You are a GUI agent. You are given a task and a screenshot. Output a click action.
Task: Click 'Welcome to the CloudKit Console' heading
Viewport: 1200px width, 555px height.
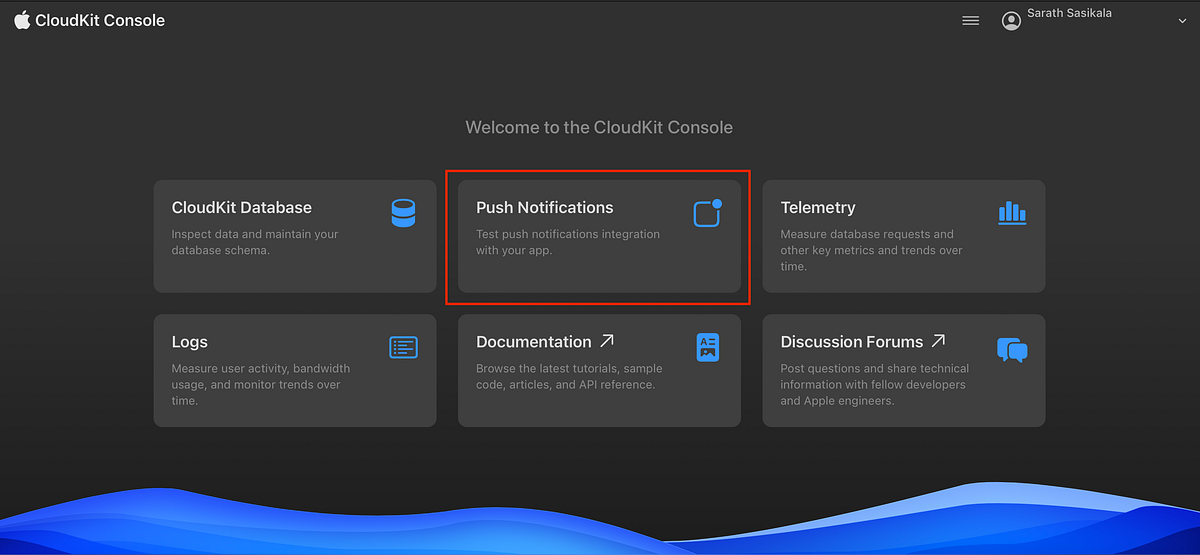tap(599, 127)
